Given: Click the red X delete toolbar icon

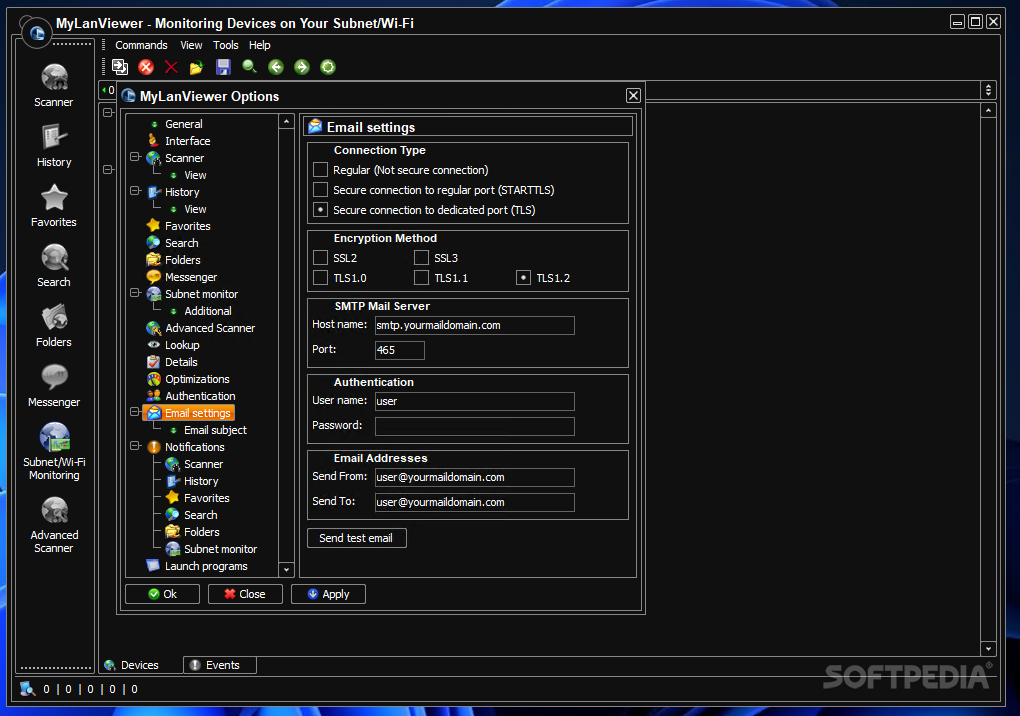Looking at the screenshot, I should tap(171, 67).
